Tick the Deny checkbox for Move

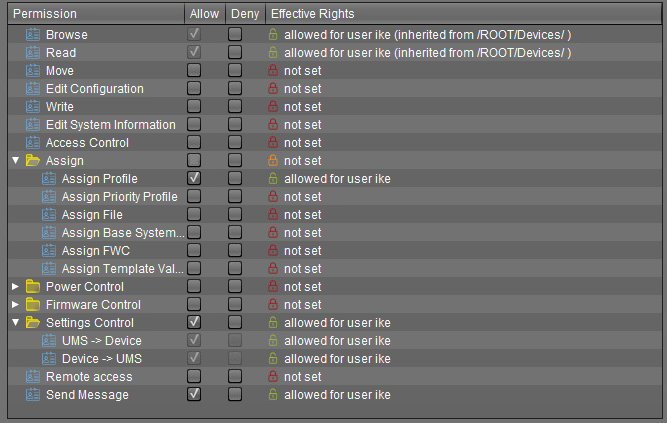pyautogui.click(x=235, y=71)
